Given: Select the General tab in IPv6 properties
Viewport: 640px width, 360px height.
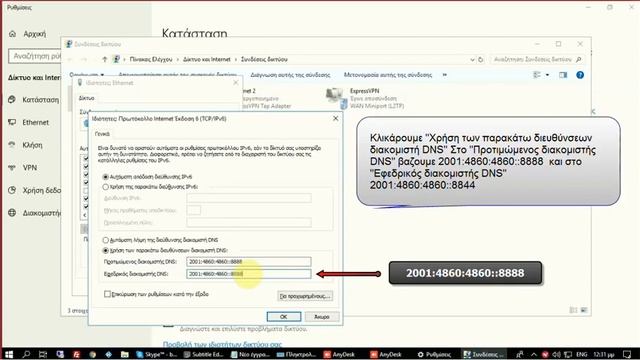Looking at the screenshot, I should pyautogui.click(x=102, y=134).
